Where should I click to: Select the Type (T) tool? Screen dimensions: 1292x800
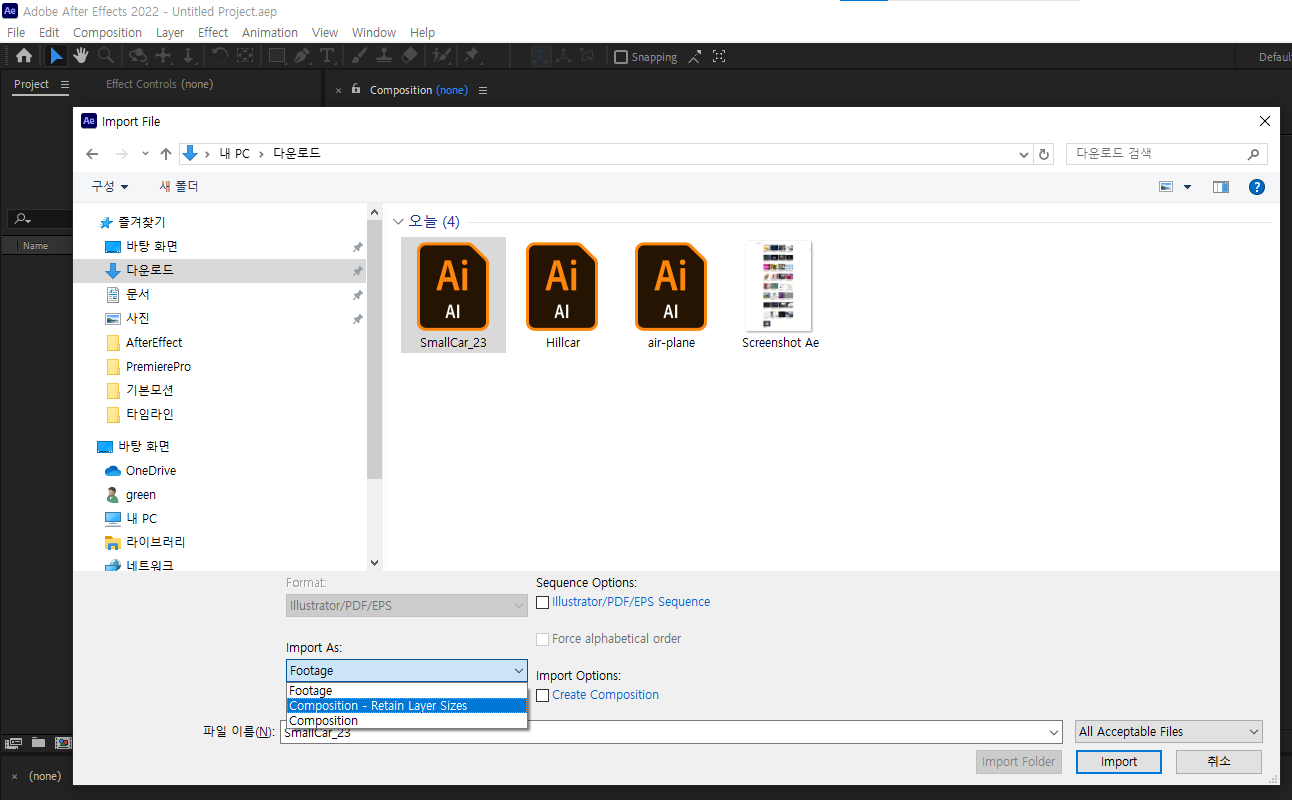(327, 57)
